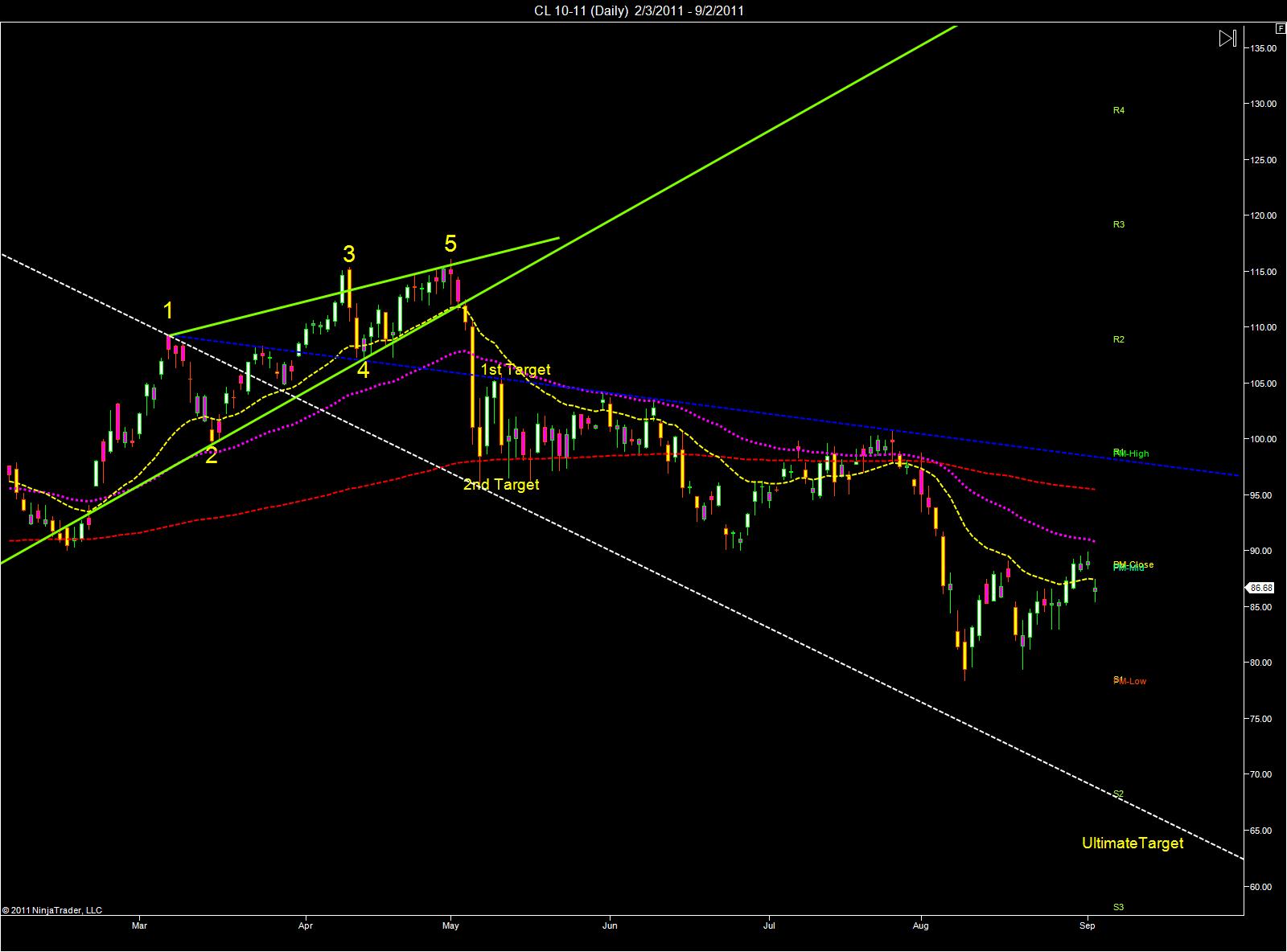Select the "UltimateTarget" chart label
This screenshot has width=1287, height=952.
coord(1133,843)
